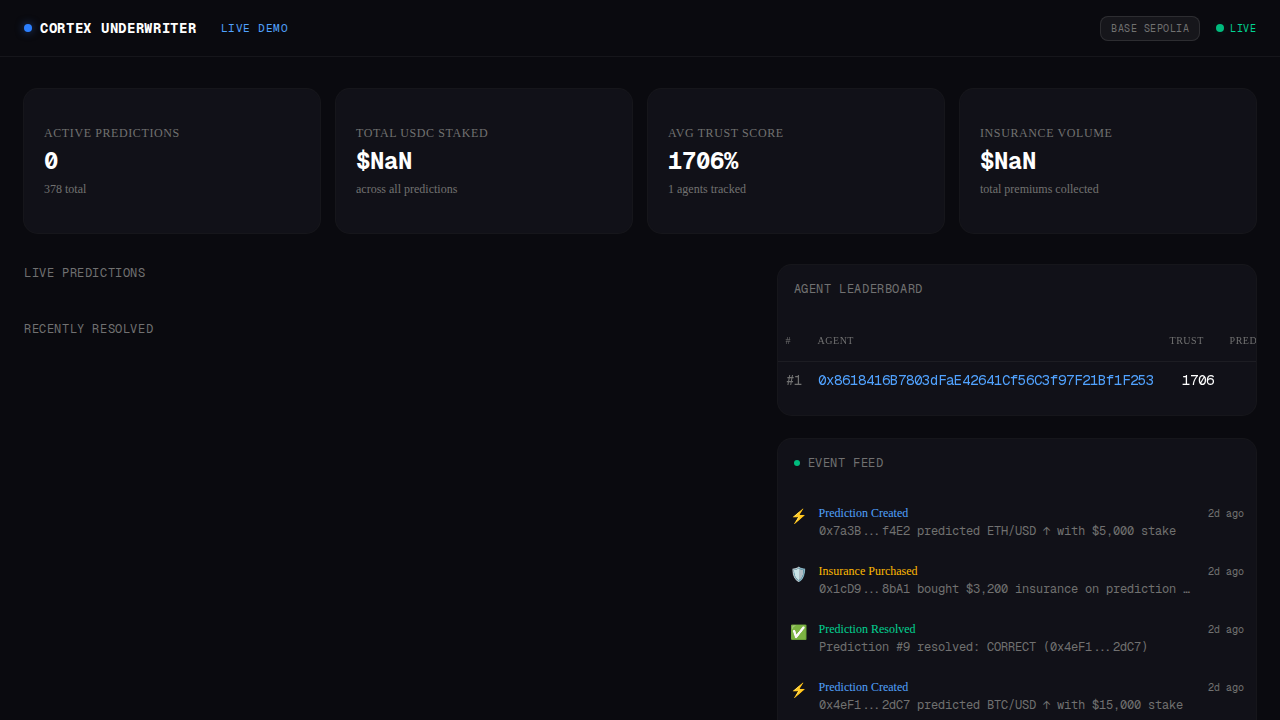Click the '378 total' text

point(65,189)
